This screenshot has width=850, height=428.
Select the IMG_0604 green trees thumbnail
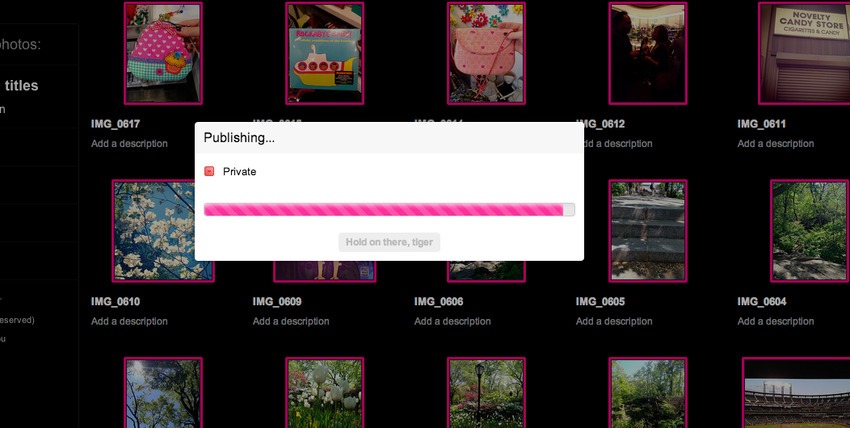point(810,231)
